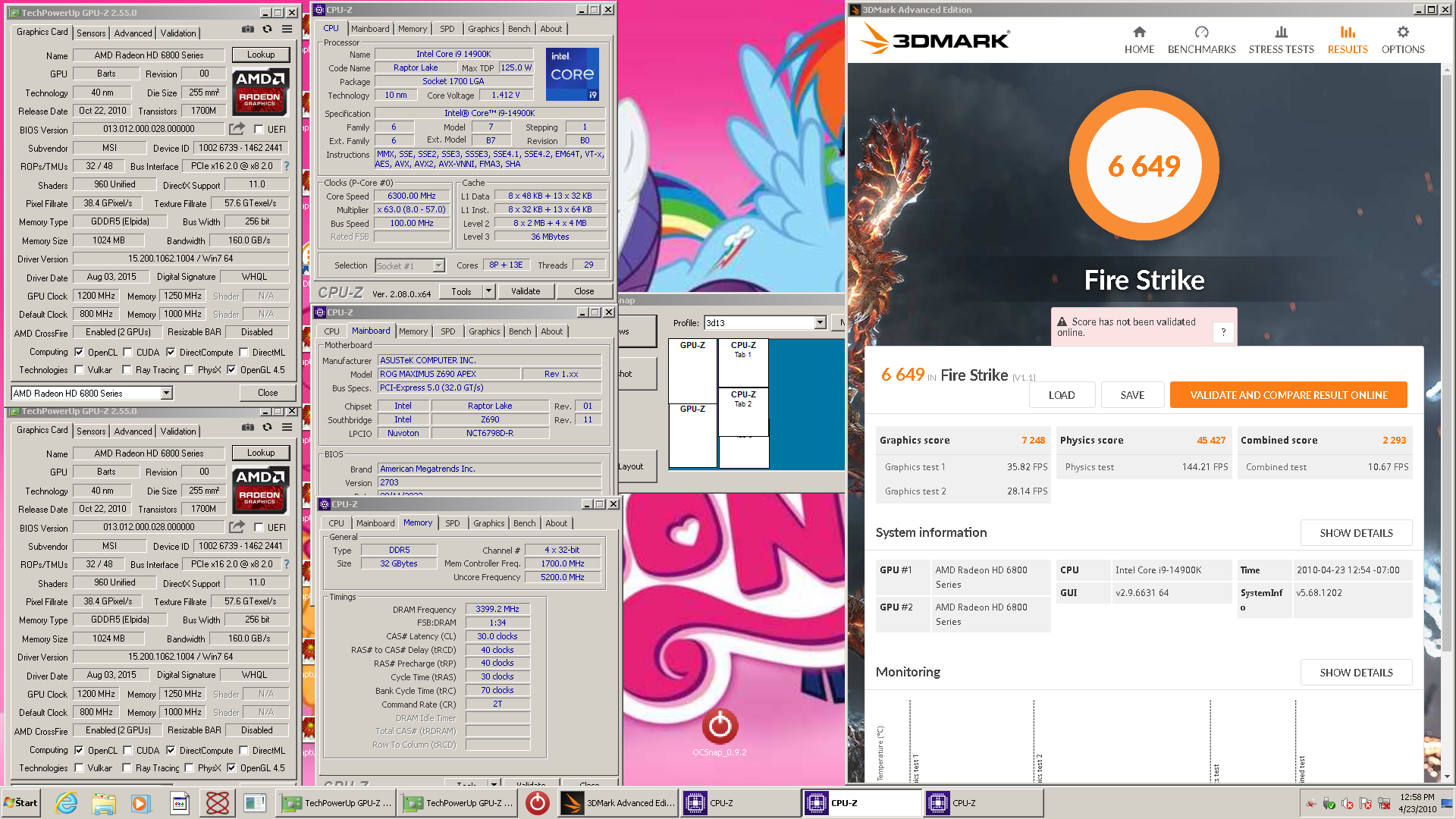1456x819 pixels.
Task: Open OCSnap_0.9.2 desktop icon
Action: tap(719, 732)
